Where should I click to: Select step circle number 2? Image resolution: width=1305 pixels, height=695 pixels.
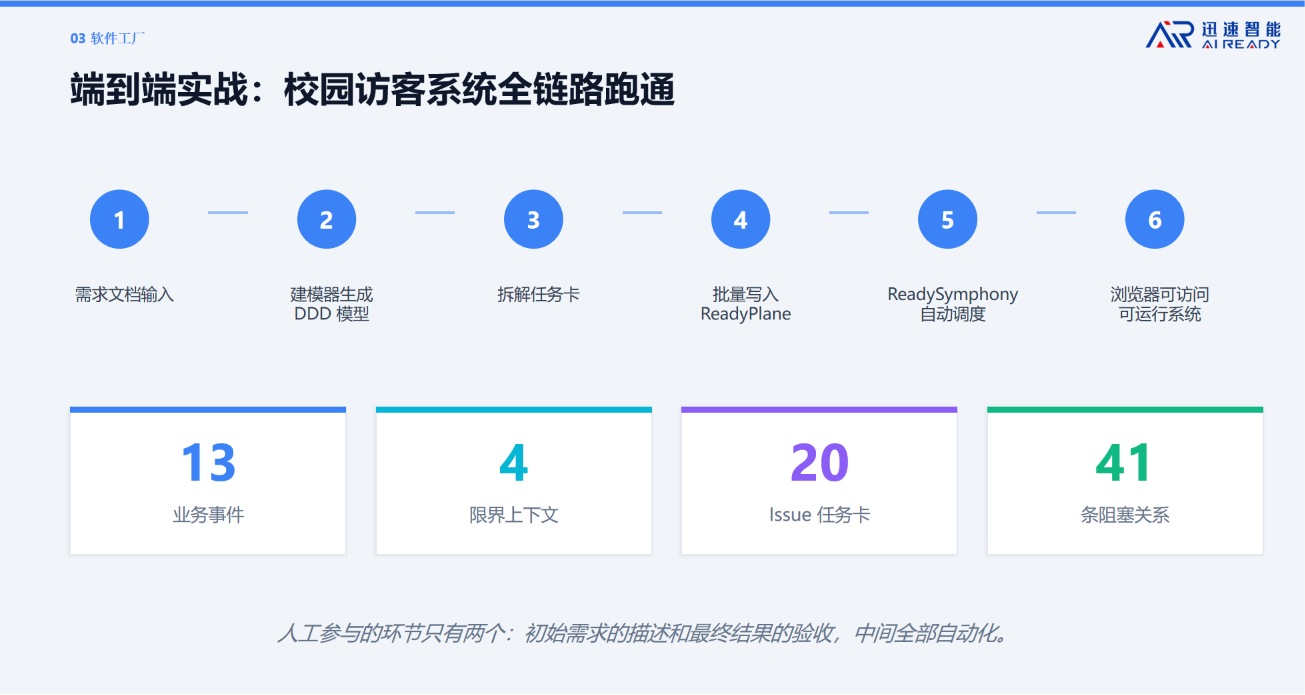326,219
